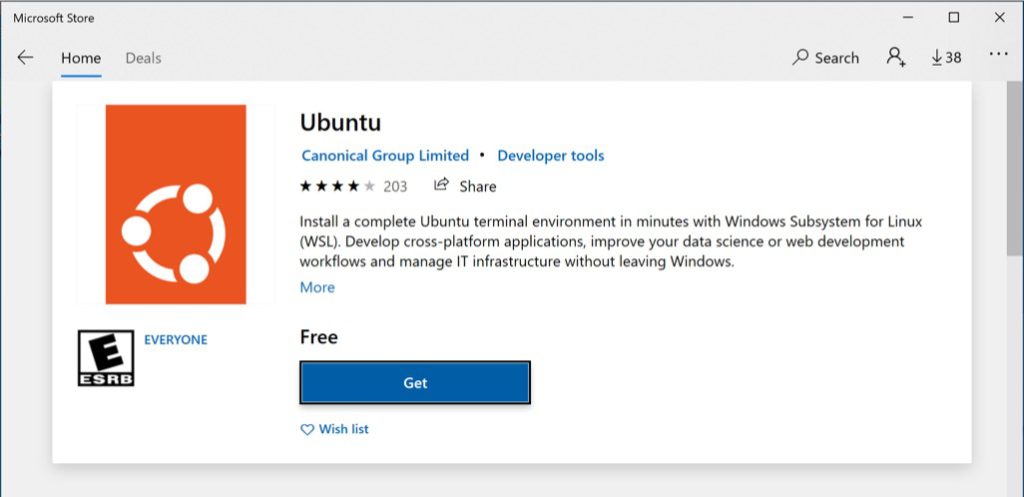Click the Ubuntu title text
Screen dimensions: 1024x497
coord(340,122)
